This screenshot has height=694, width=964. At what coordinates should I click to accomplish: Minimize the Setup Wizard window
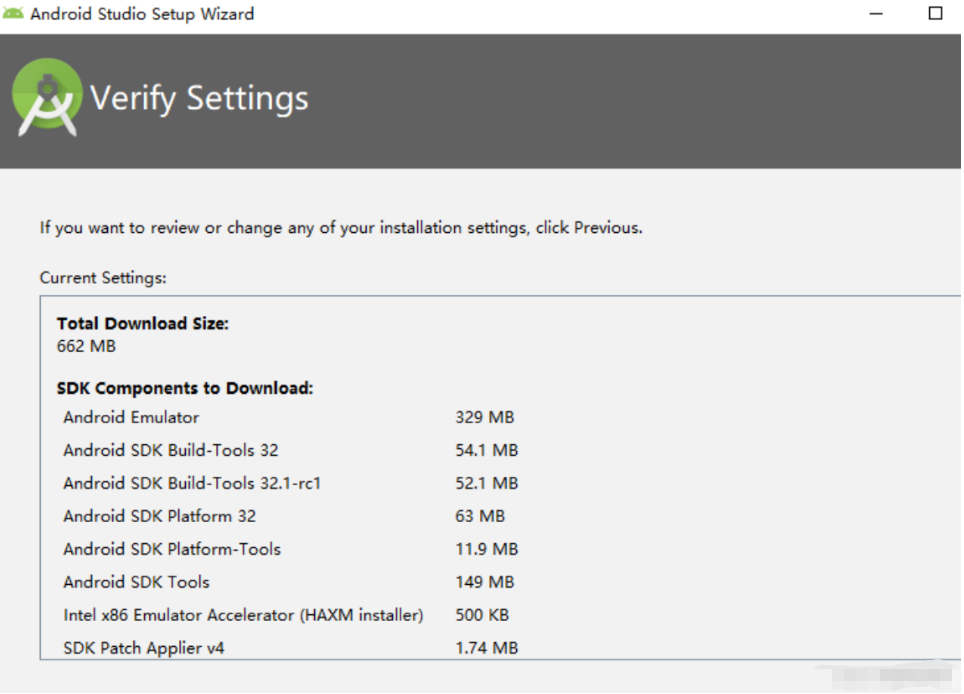coord(876,14)
